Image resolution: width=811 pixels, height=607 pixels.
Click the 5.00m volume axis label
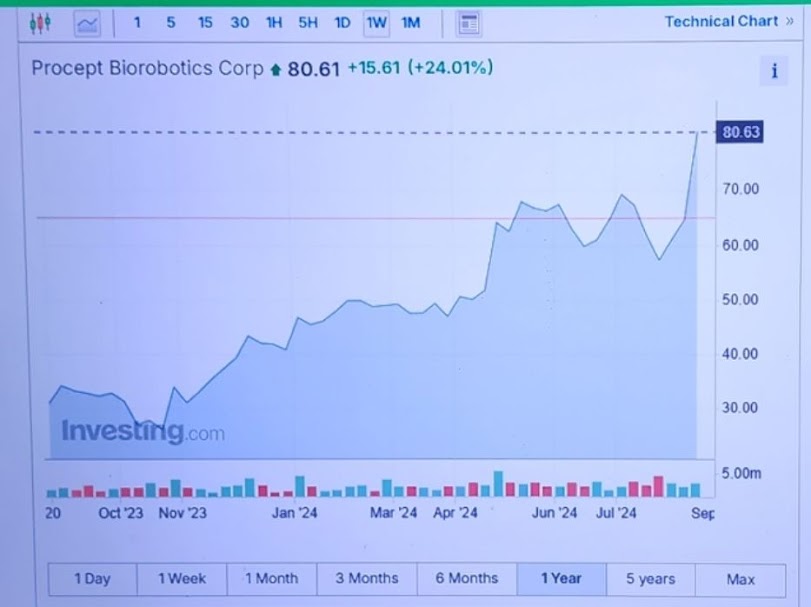coord(741,474)
